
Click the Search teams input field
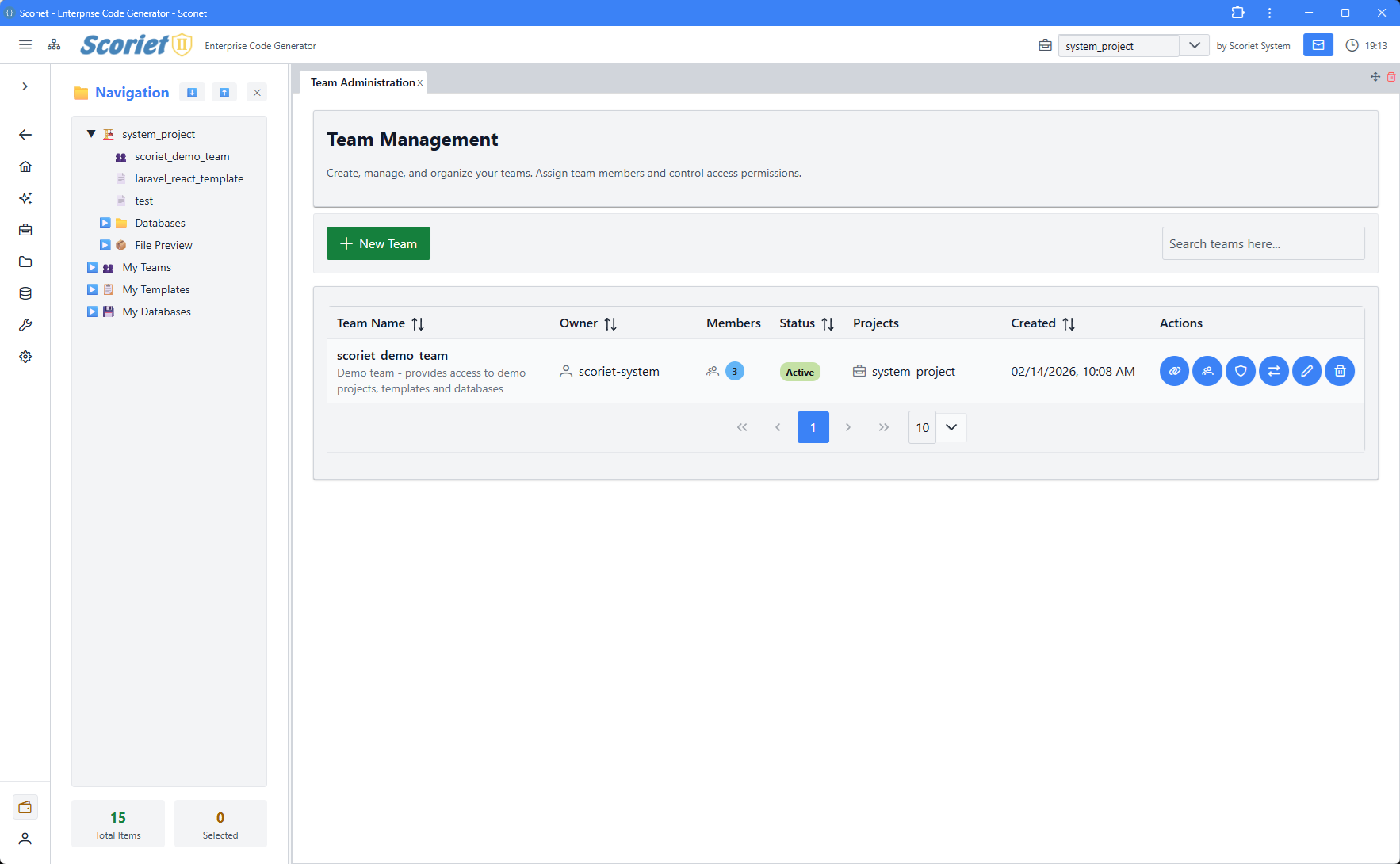click(x=1262, y=243)
